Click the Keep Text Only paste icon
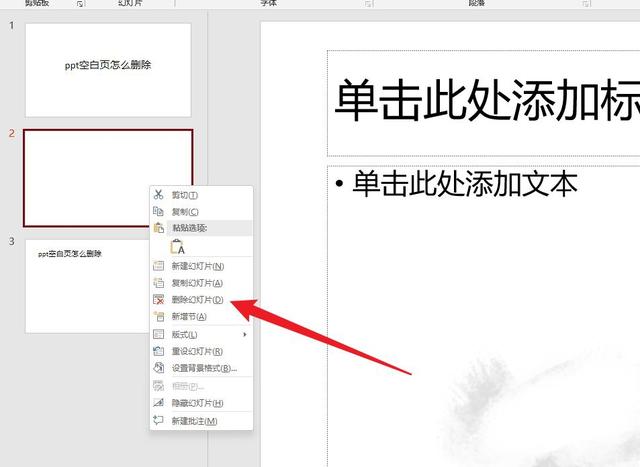This screenshot has height=467, width=640. tap(178, 247)
